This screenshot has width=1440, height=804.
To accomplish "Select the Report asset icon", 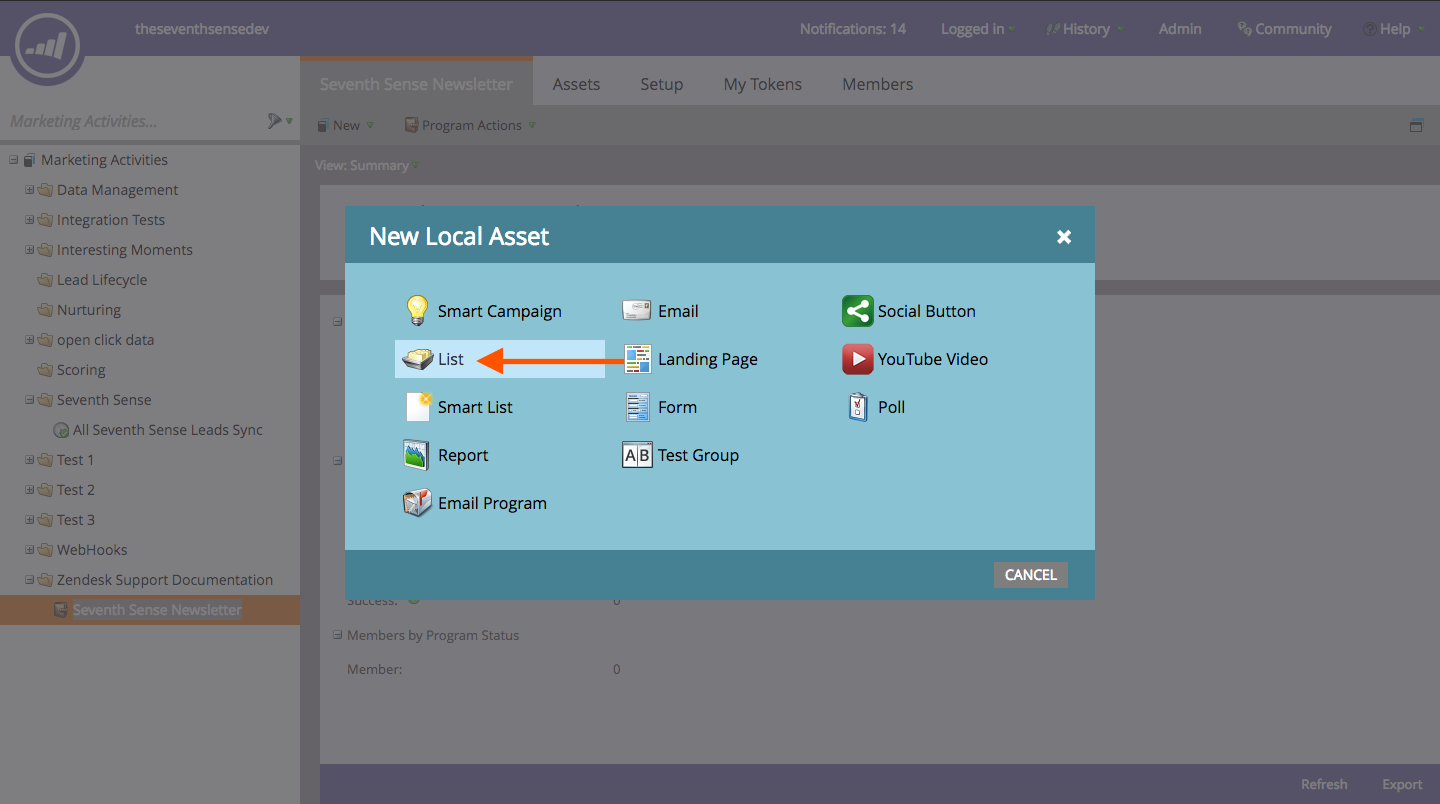I will point(417,455).
